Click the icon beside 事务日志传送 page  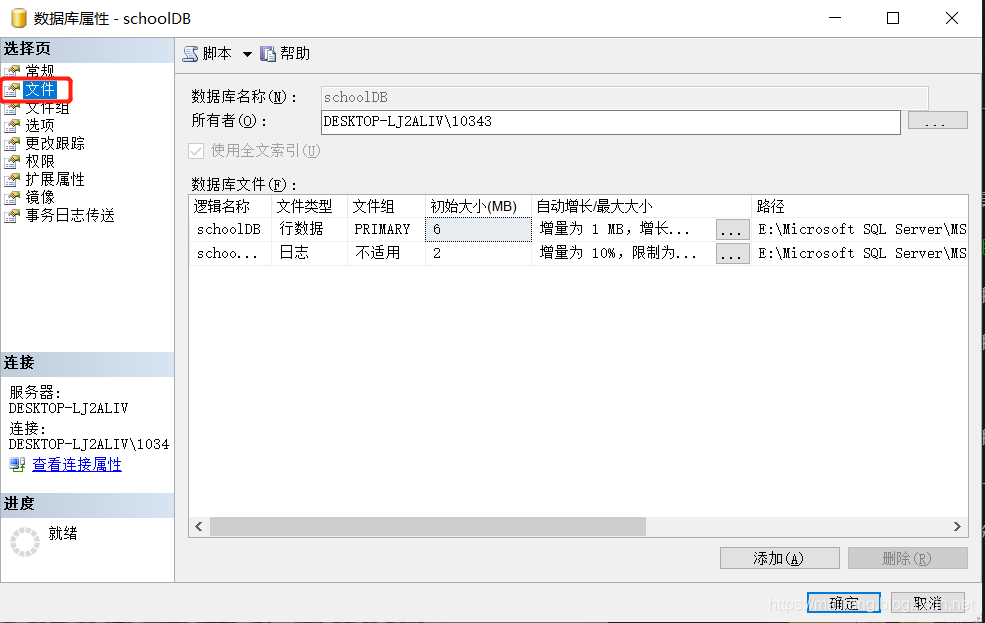point(12,216)
